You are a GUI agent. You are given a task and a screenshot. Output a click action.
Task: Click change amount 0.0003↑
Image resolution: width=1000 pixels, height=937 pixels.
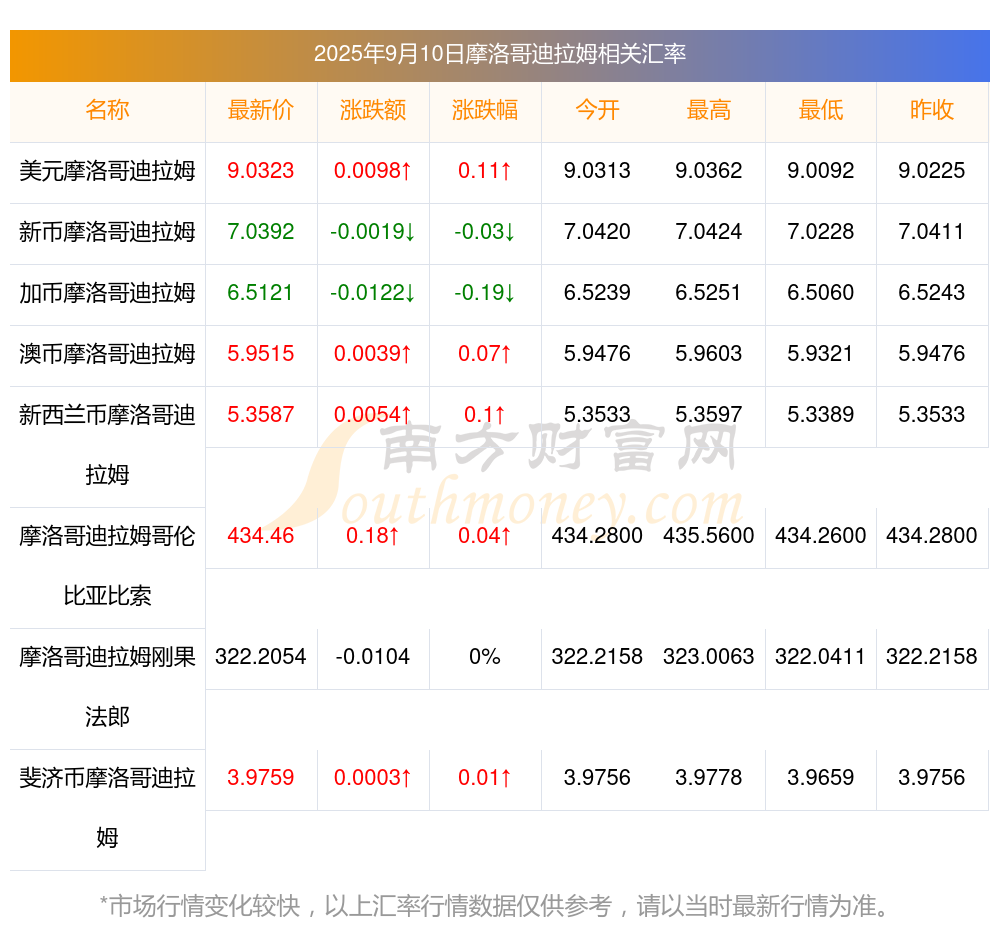pyautogui.click(x=372, y=778)
